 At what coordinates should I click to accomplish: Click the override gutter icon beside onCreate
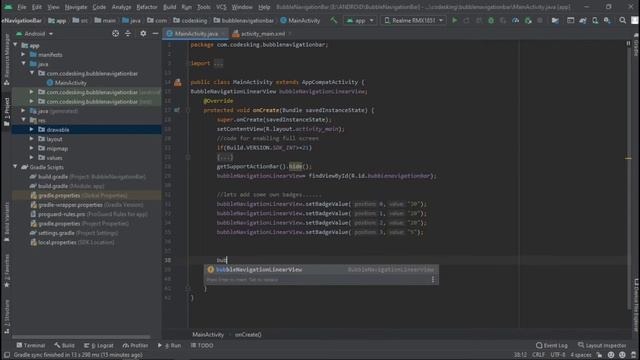(x=177, y=110)
